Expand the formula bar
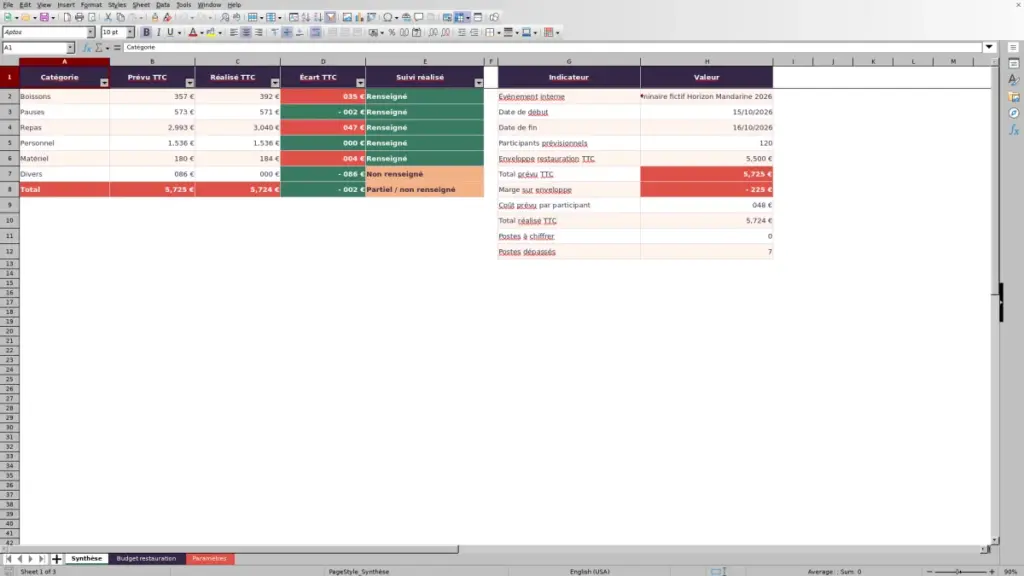 (x=989, y=48)
